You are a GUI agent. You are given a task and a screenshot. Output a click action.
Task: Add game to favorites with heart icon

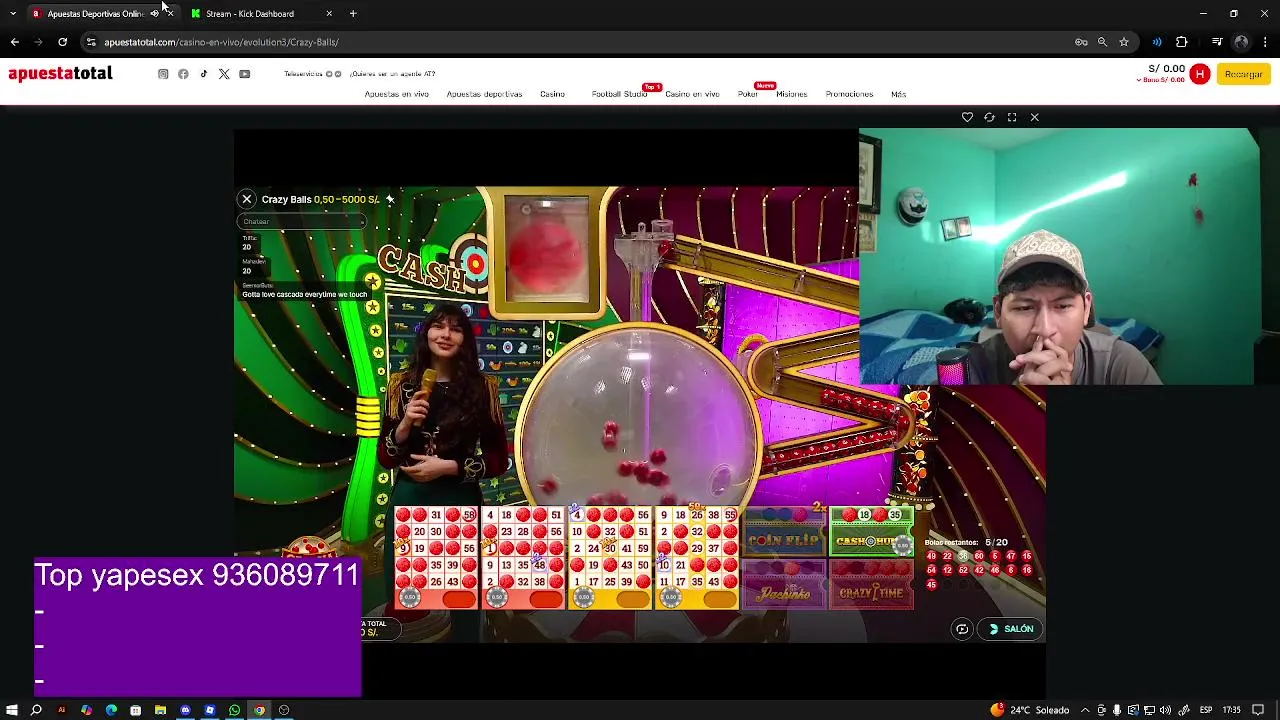pyautogui.click(x=967, y=117)
